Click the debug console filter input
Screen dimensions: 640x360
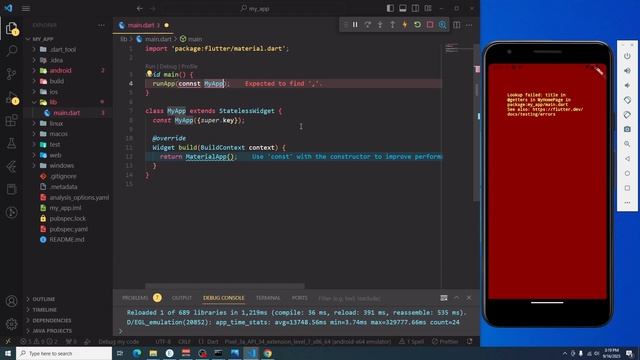coord(376,298)
